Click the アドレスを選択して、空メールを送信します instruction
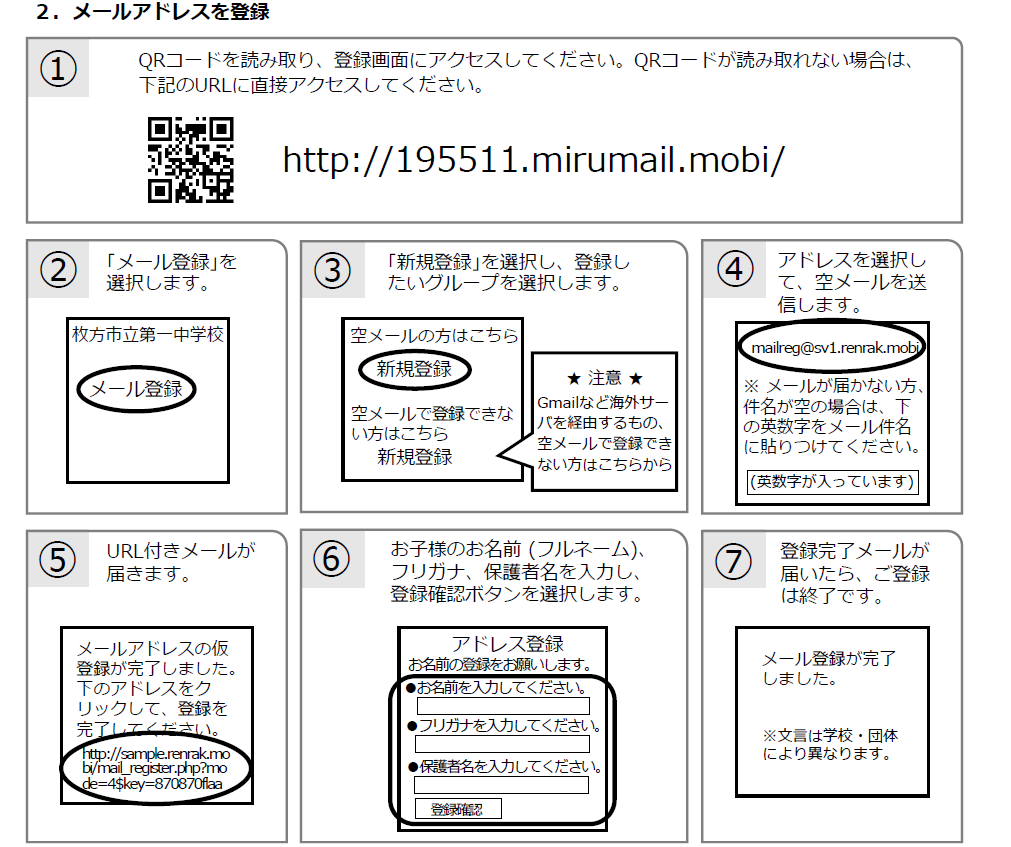 pyautogui.click(x=852, y=282)
